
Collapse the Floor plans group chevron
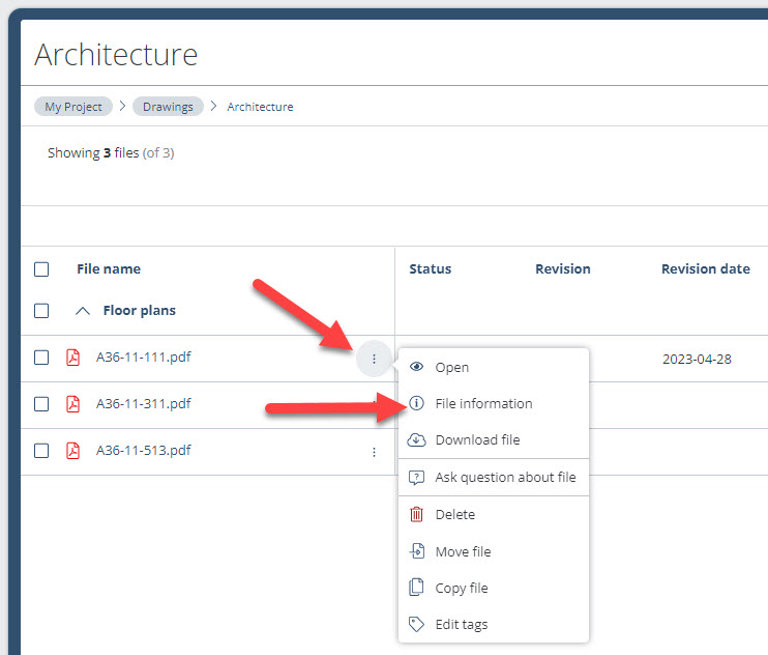(x=83, y=311)
